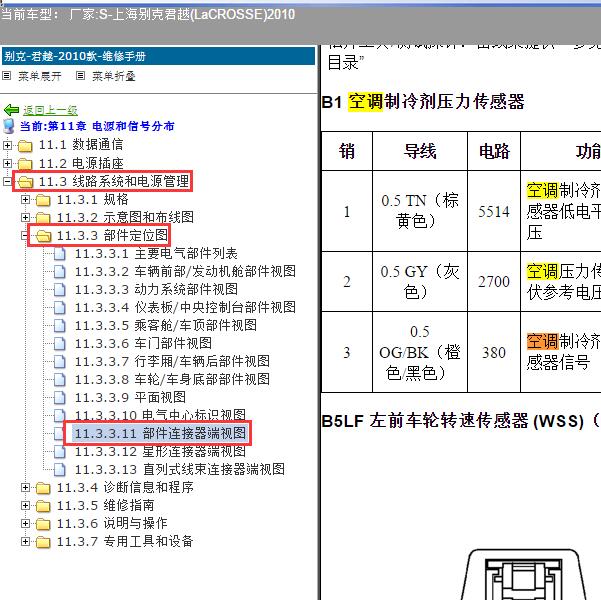The width and height of the screenshot is (601, 600).
Task: Click page icon of 11.3.3.9 平面视图
Action: [x=60, y=398]
